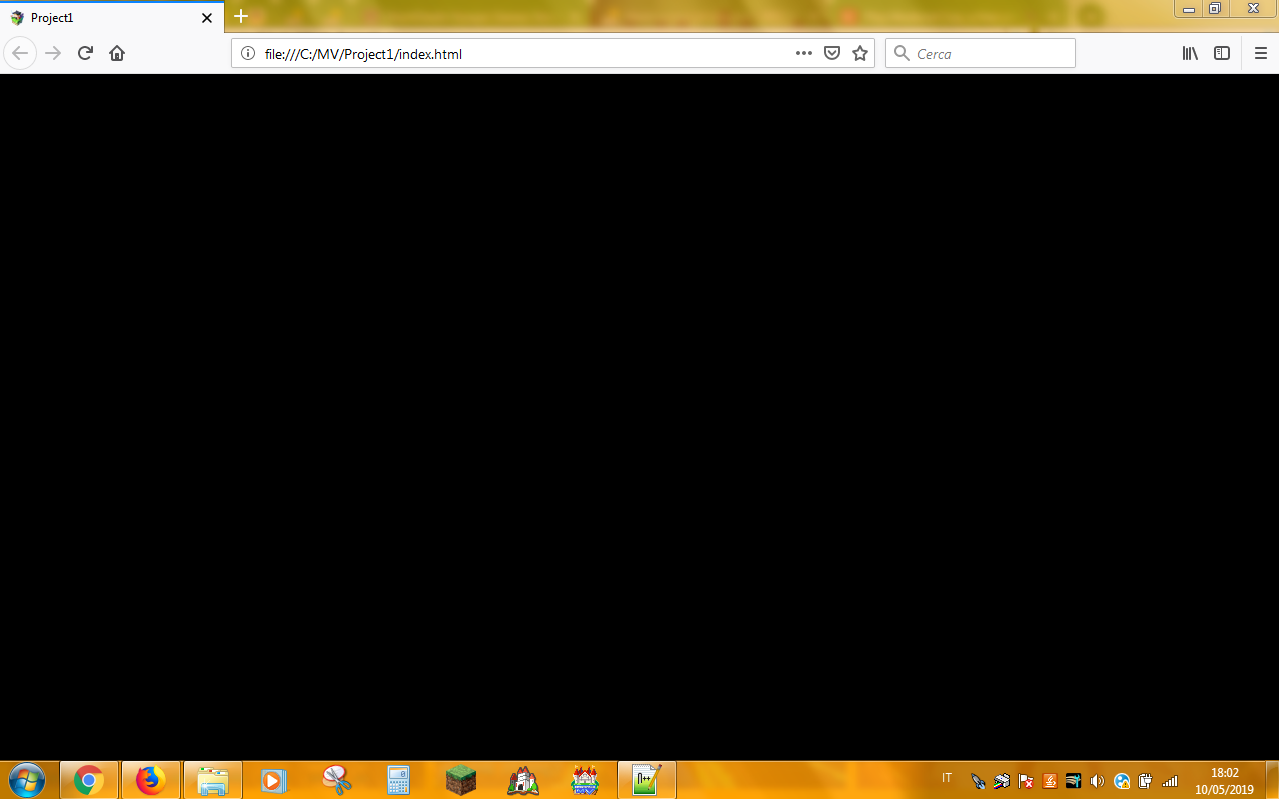The image size is (1279, 799).
Task: Switch to Firefox on the taskbar
Action: tap(151, 780)
